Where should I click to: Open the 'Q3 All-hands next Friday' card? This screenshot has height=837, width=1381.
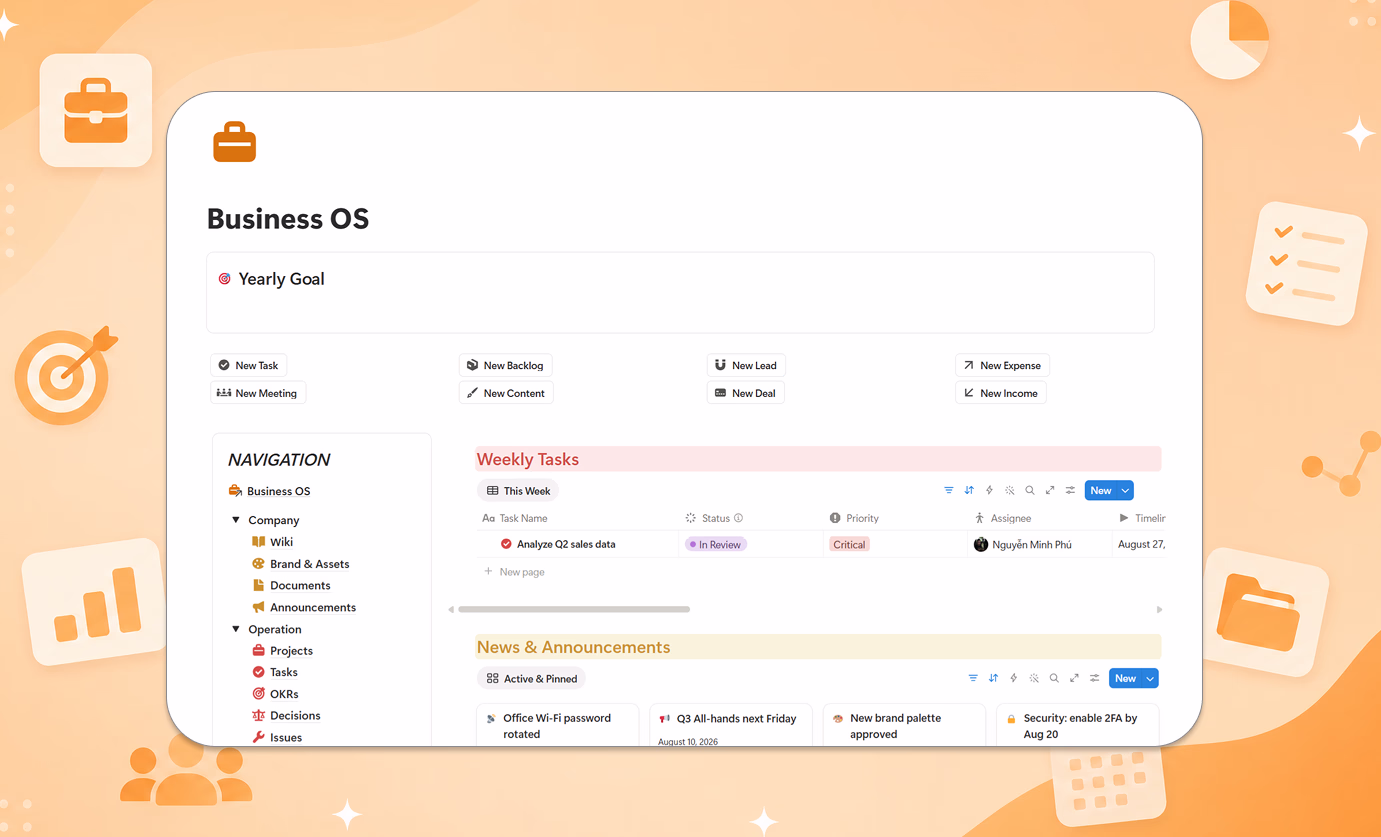click(731, 725)
